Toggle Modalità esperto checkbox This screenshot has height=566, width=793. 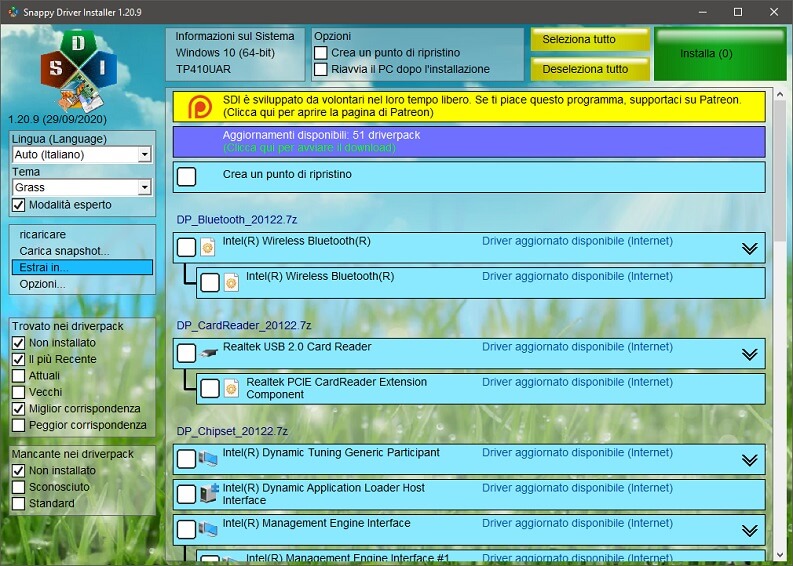(x=18, y=205)
